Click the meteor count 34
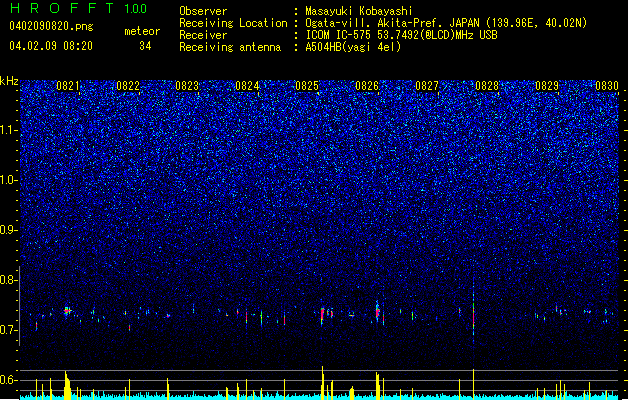 click(145, 46)
